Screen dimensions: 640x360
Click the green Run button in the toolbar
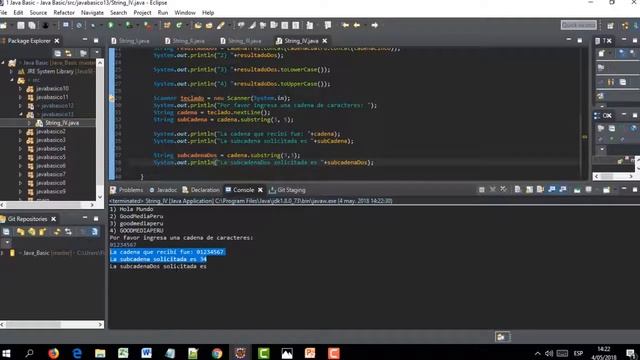tap(111, 25)
